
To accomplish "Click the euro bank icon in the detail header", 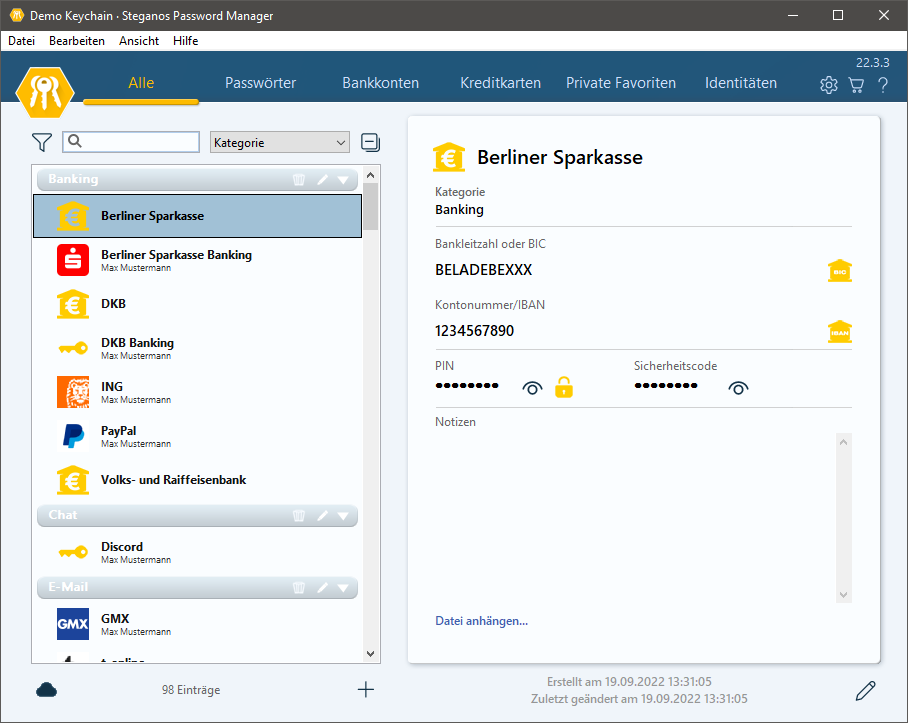I will [x=449, y=157].
